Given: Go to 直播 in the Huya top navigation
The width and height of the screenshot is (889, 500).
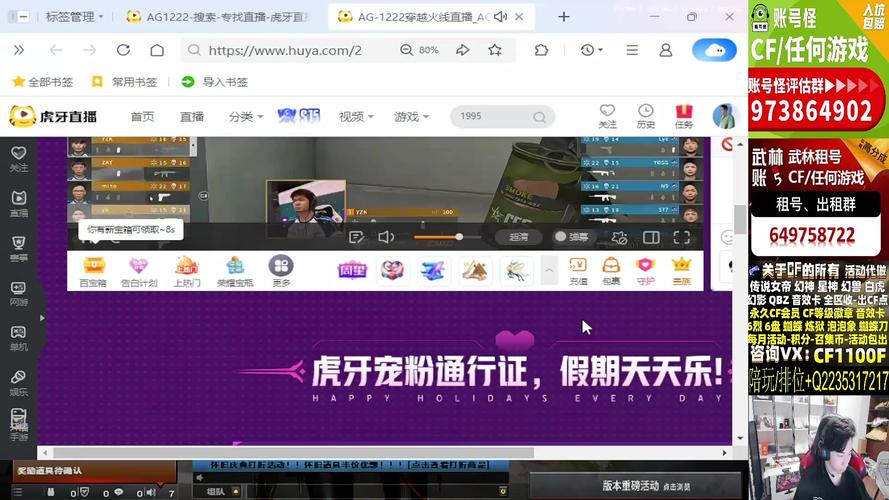Looking at the screenshot, I should (x=192, y=116).
